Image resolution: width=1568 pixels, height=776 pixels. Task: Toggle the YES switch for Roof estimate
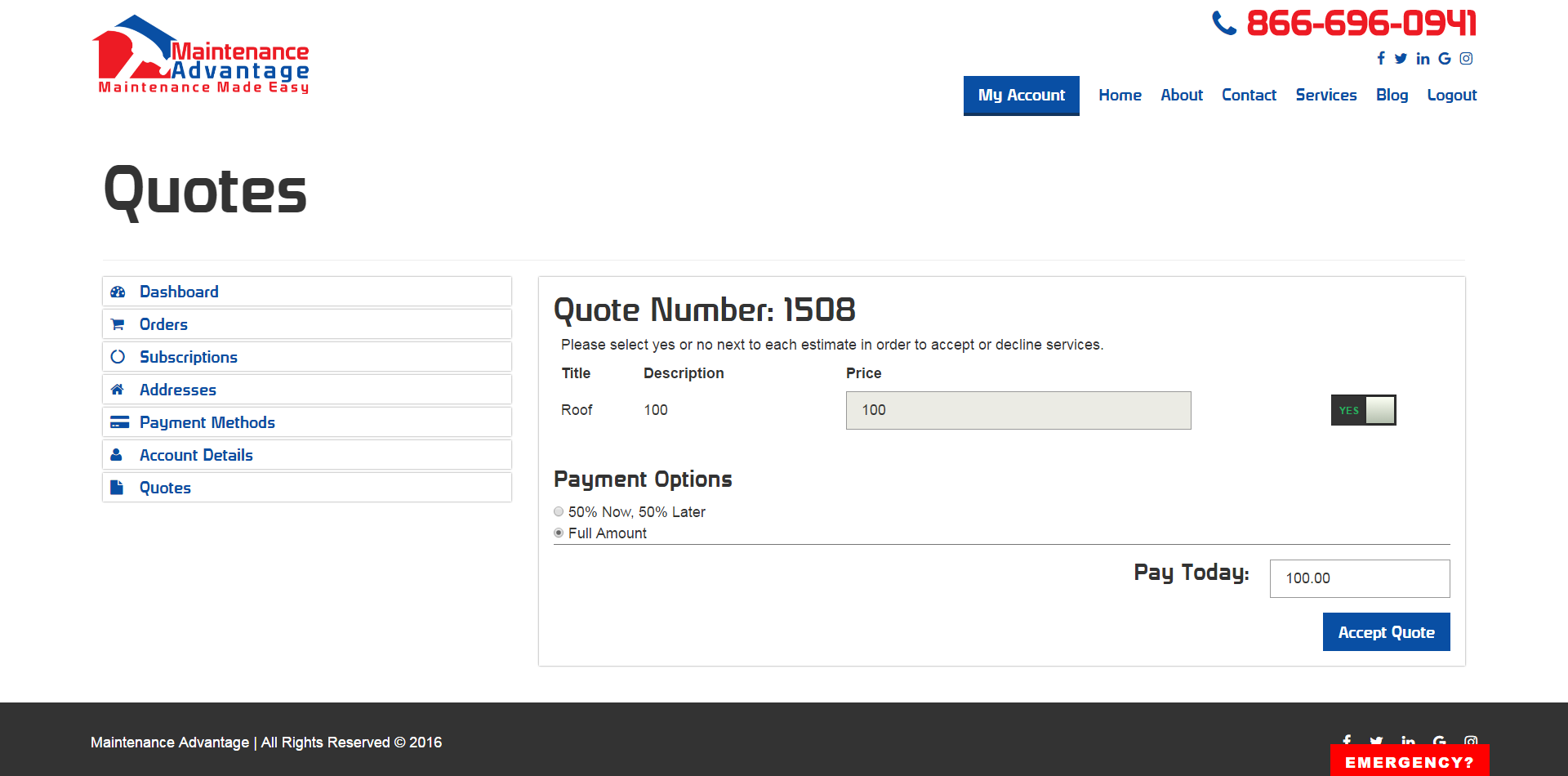[1363, 410]
